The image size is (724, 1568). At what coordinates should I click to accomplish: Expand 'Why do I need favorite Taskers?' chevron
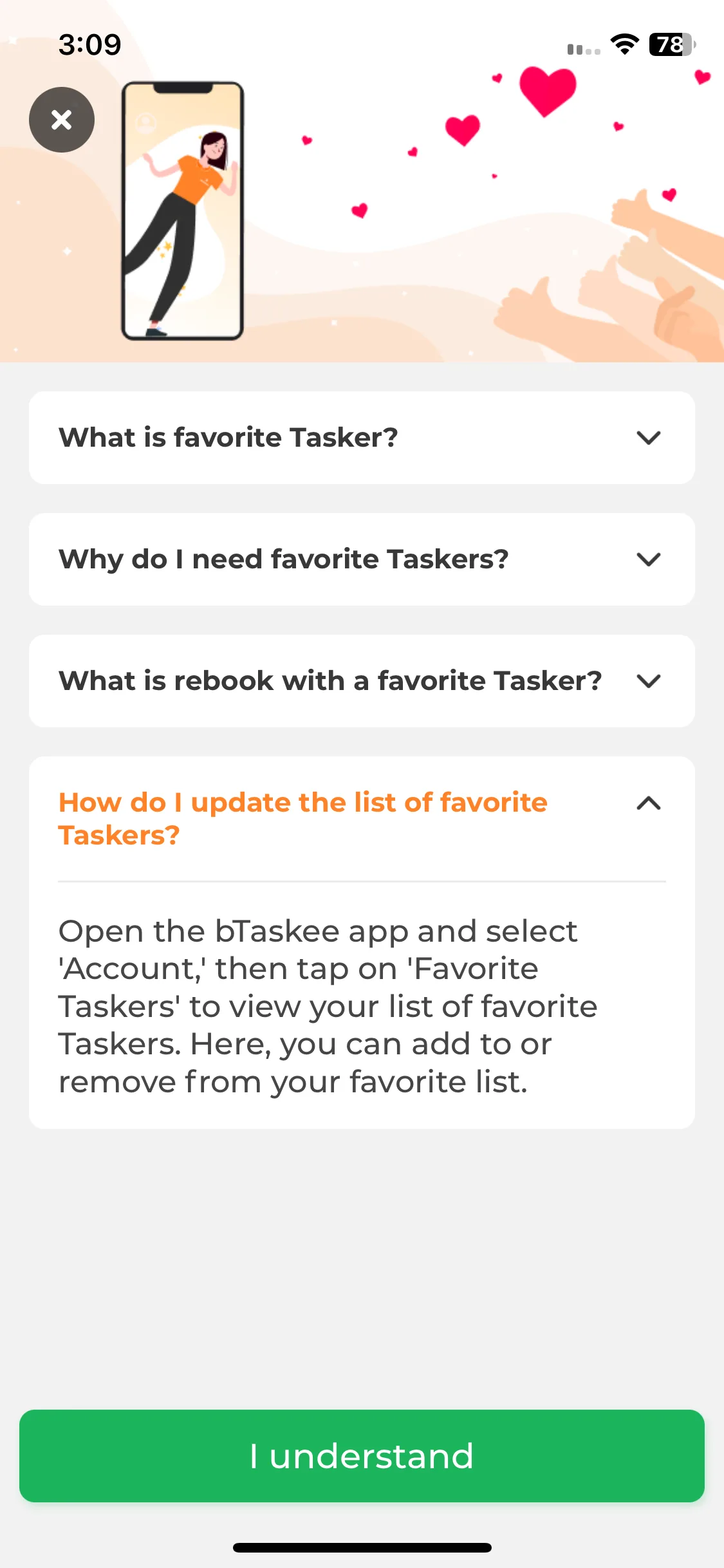pyautogui.click(x=649, y=559)
